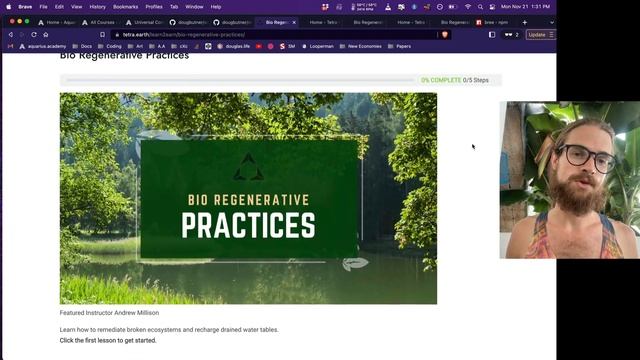
Task: Open the YouTube bookmark icon
Action: point(259,46)
